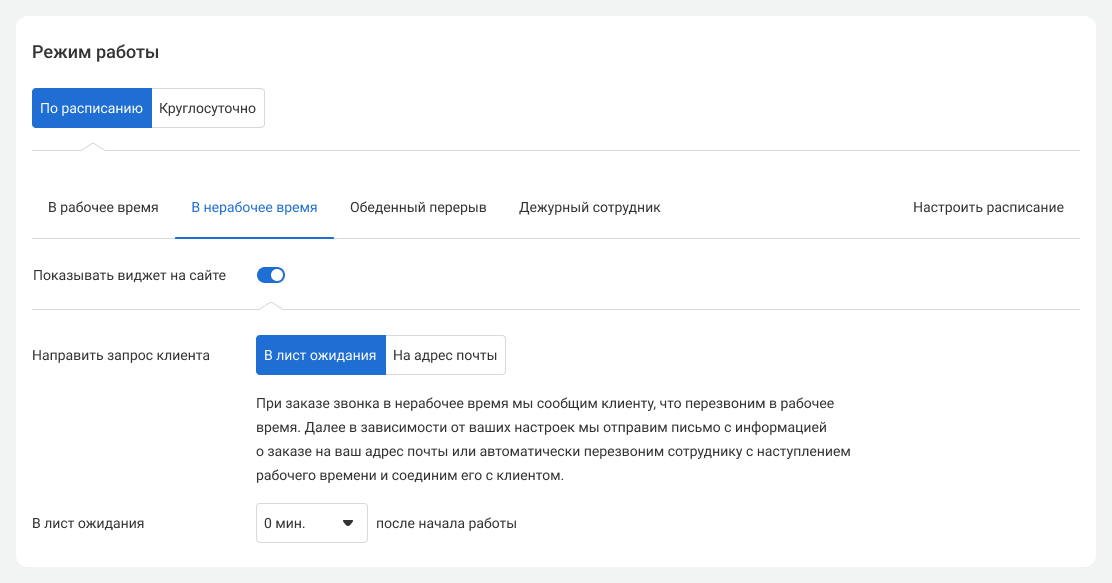Image resolution: width=1112 pixels, height=583 pixels.
Task: Click the Режим работы heading
Action: pyautogui.click(x=96, y=52)
